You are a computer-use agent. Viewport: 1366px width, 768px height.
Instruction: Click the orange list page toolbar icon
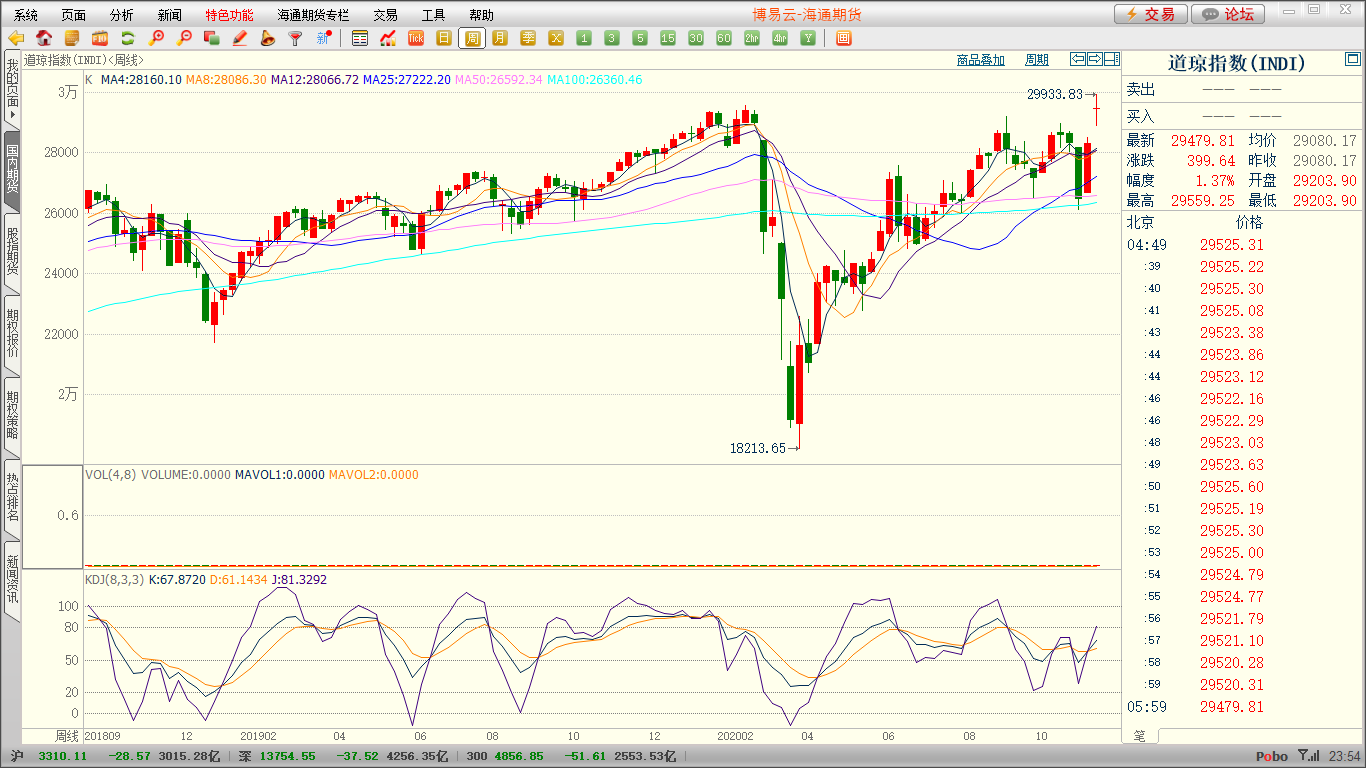click(72, 38)
